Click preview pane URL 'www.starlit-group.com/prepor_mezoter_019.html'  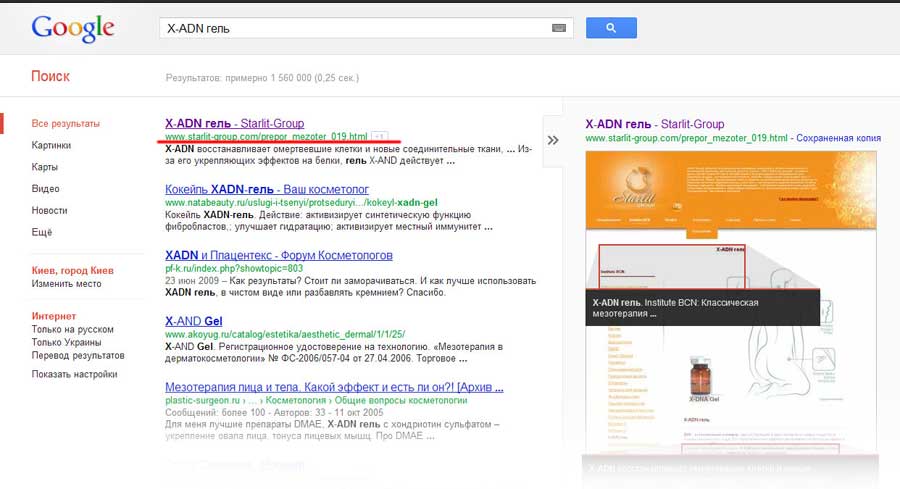coord(686,138)
